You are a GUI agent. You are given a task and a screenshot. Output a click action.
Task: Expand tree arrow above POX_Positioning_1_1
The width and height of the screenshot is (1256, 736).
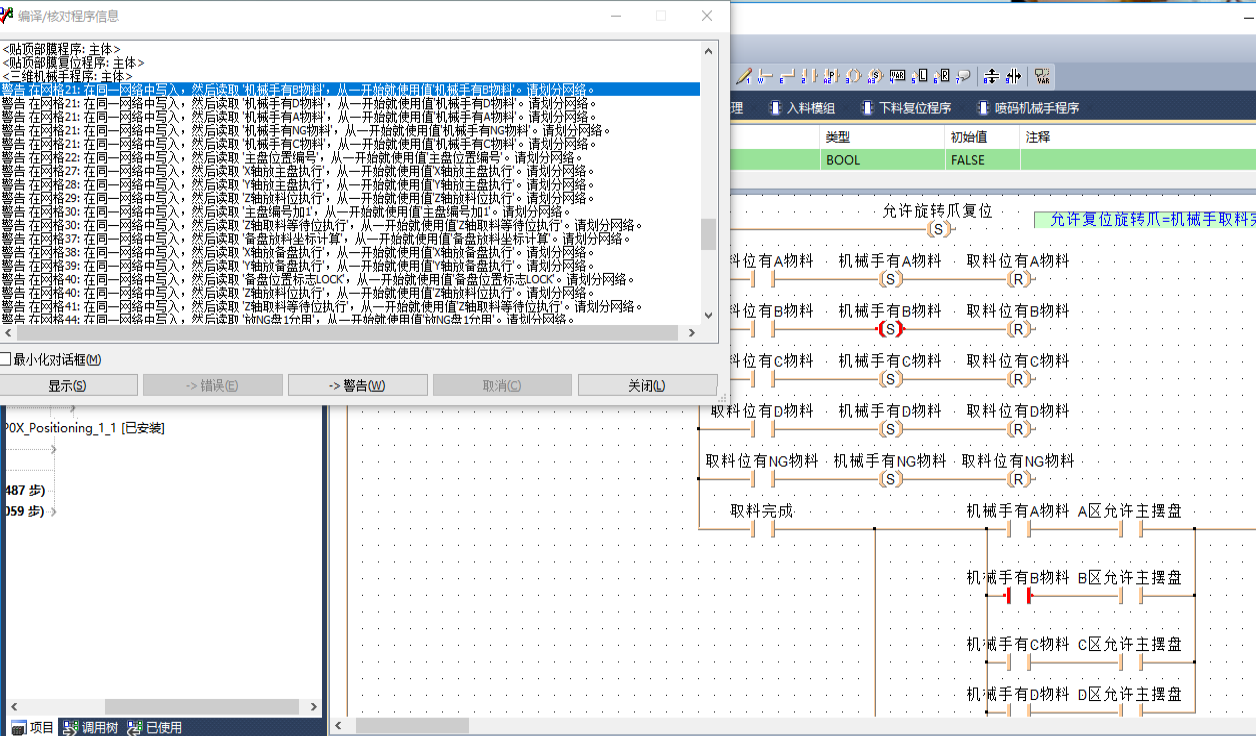point(72,409)
